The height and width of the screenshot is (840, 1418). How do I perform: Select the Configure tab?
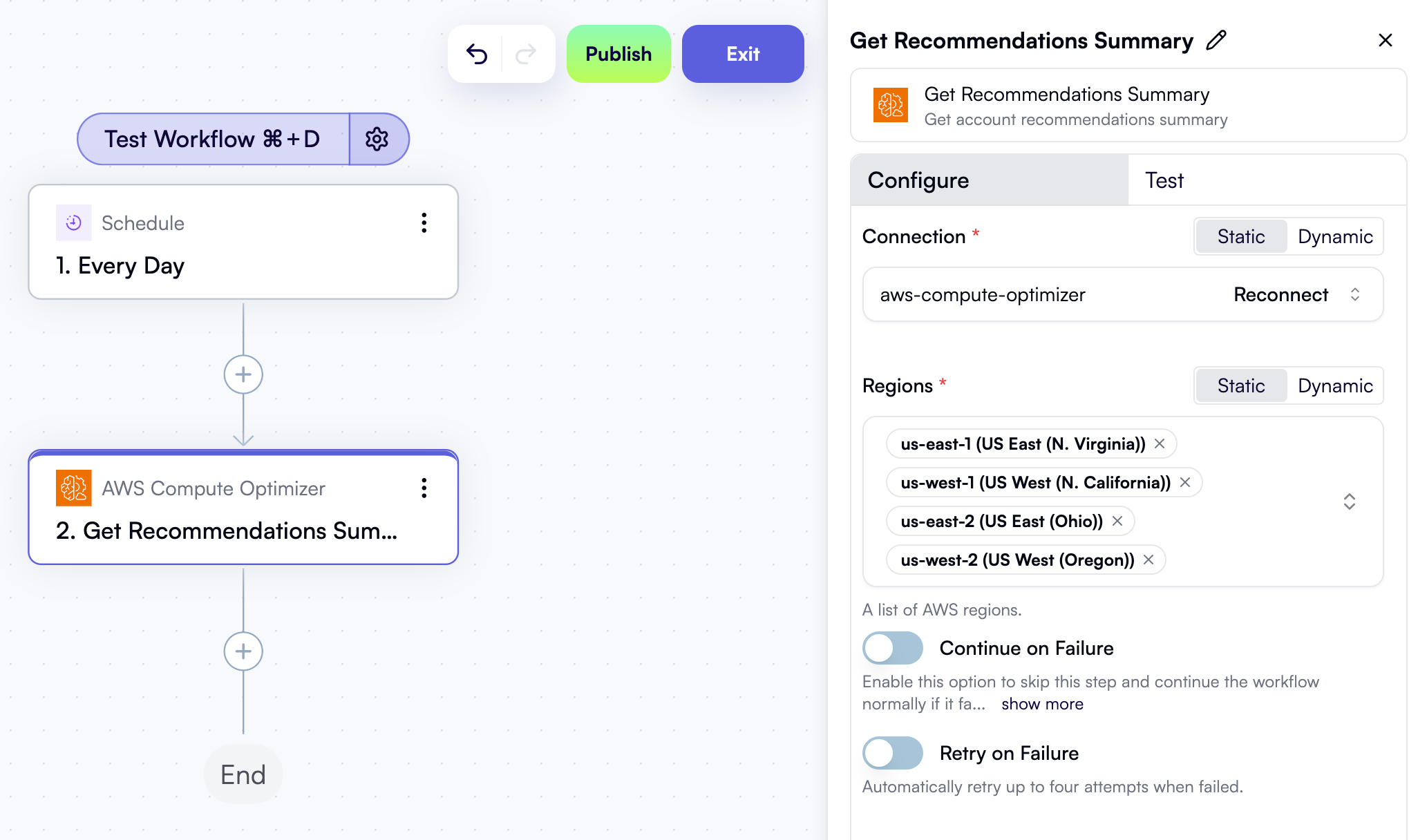pyautogui.click(x=918, y=180)
